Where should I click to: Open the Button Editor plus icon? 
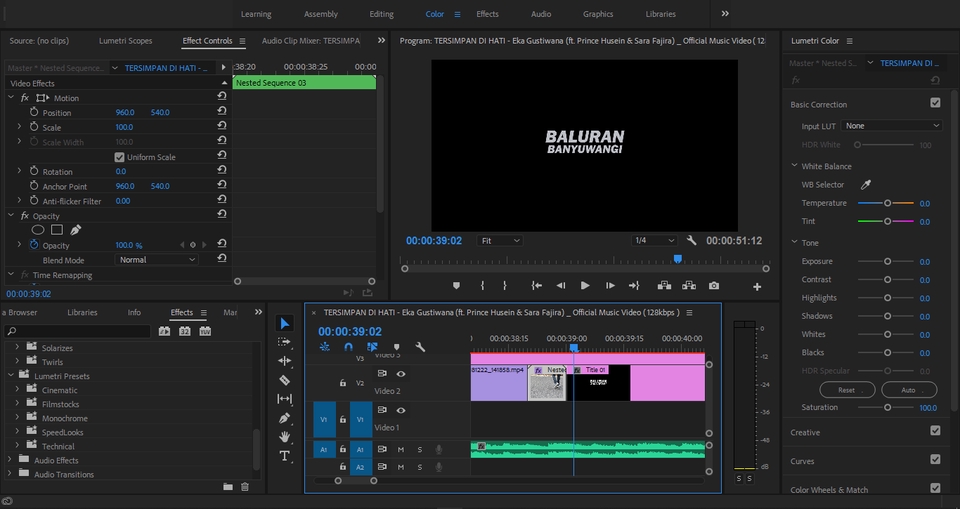point(757,286)
